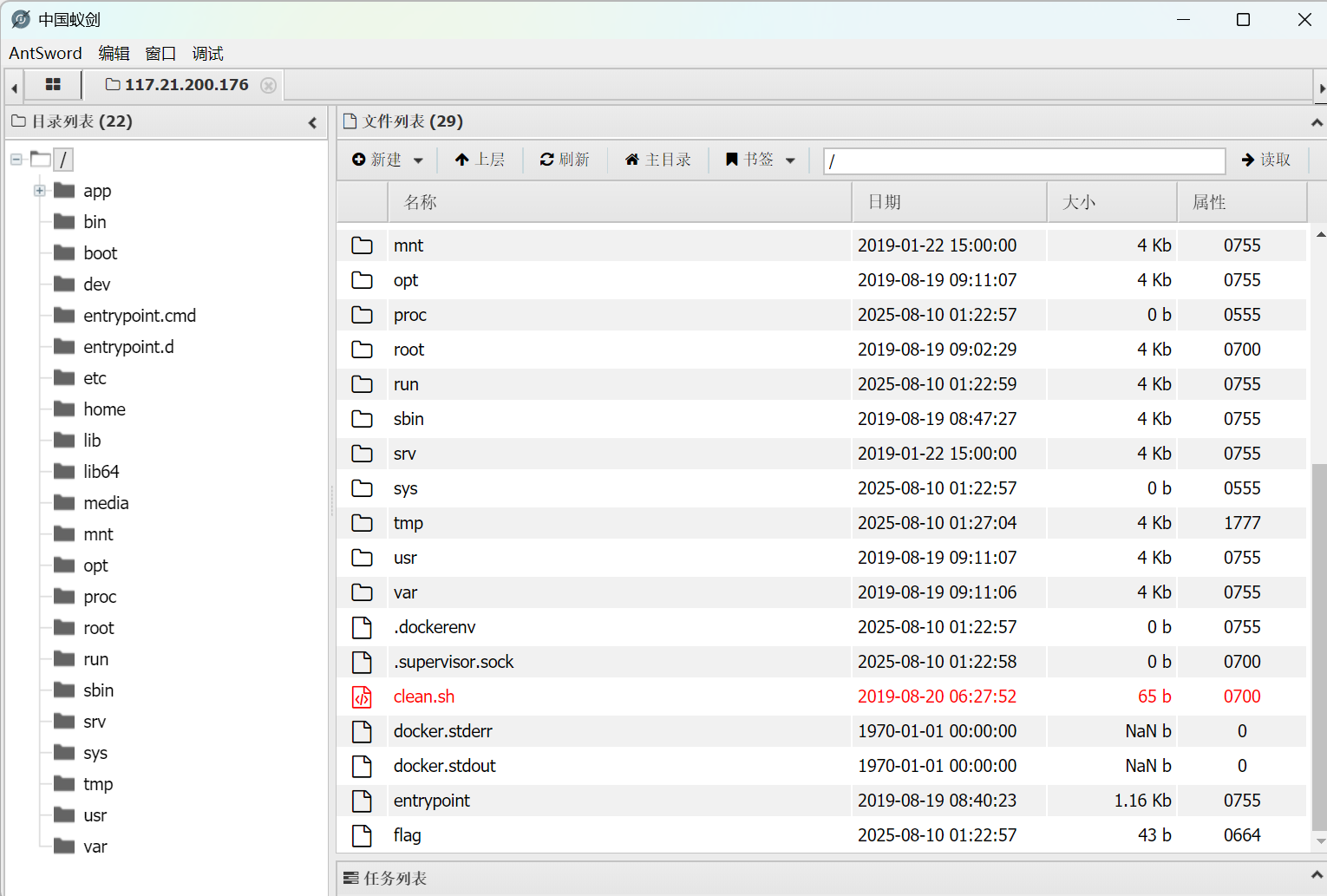Screen dimensions: 1327x896
Task: Click the entrypoint file icon
Action: 362,801
